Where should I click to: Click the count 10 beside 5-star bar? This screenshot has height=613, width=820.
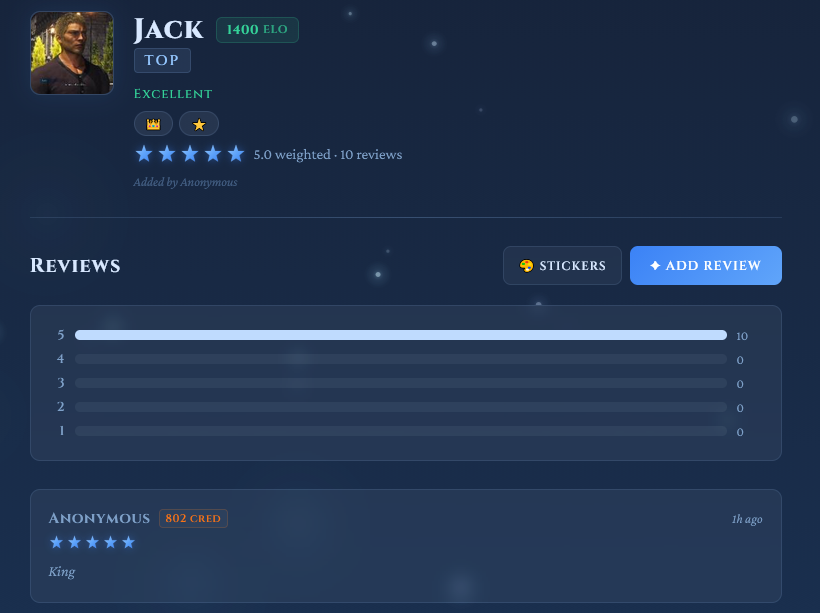click(742, 336)
